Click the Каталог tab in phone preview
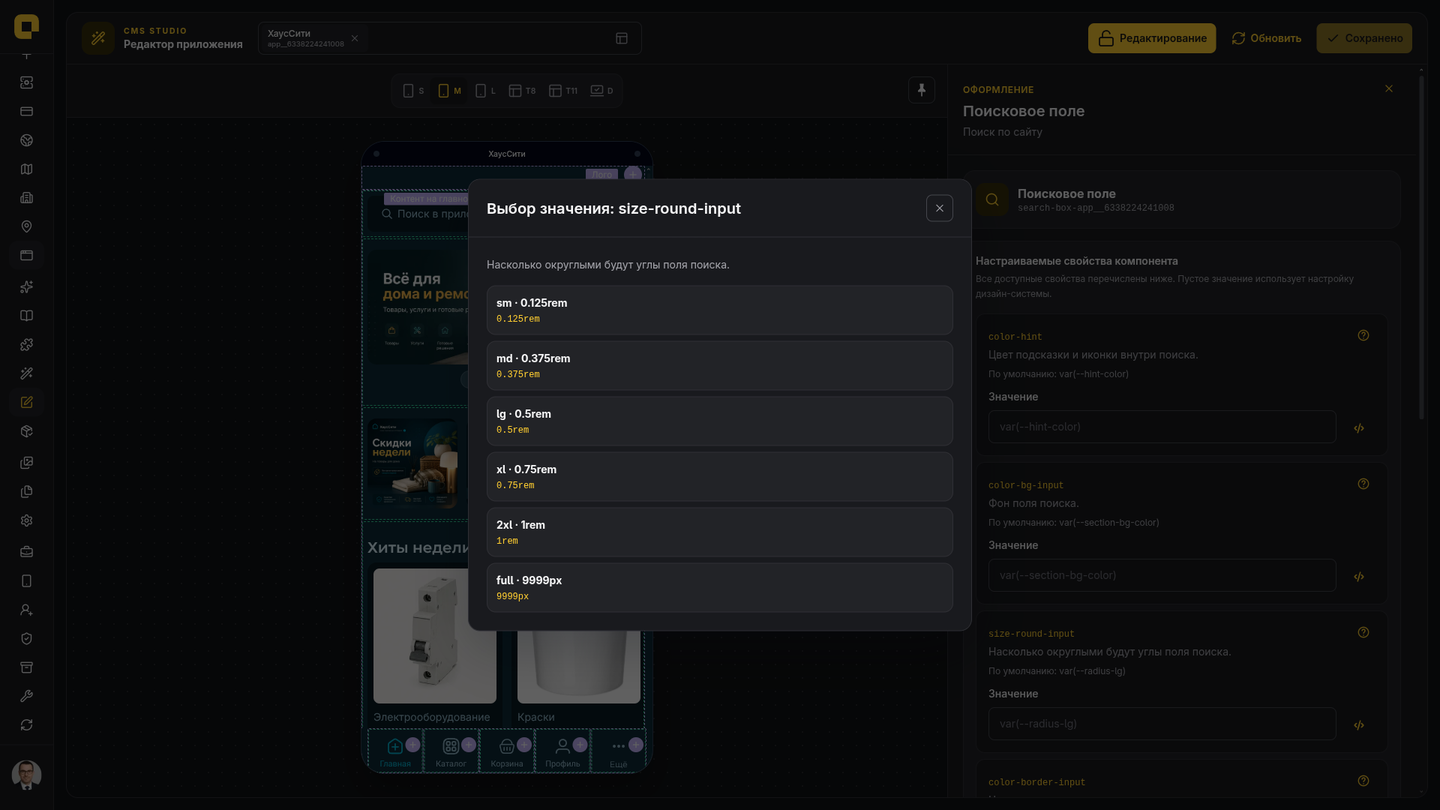The height and width of the screenshot is (810, 1440). click(x=451, y=751)
